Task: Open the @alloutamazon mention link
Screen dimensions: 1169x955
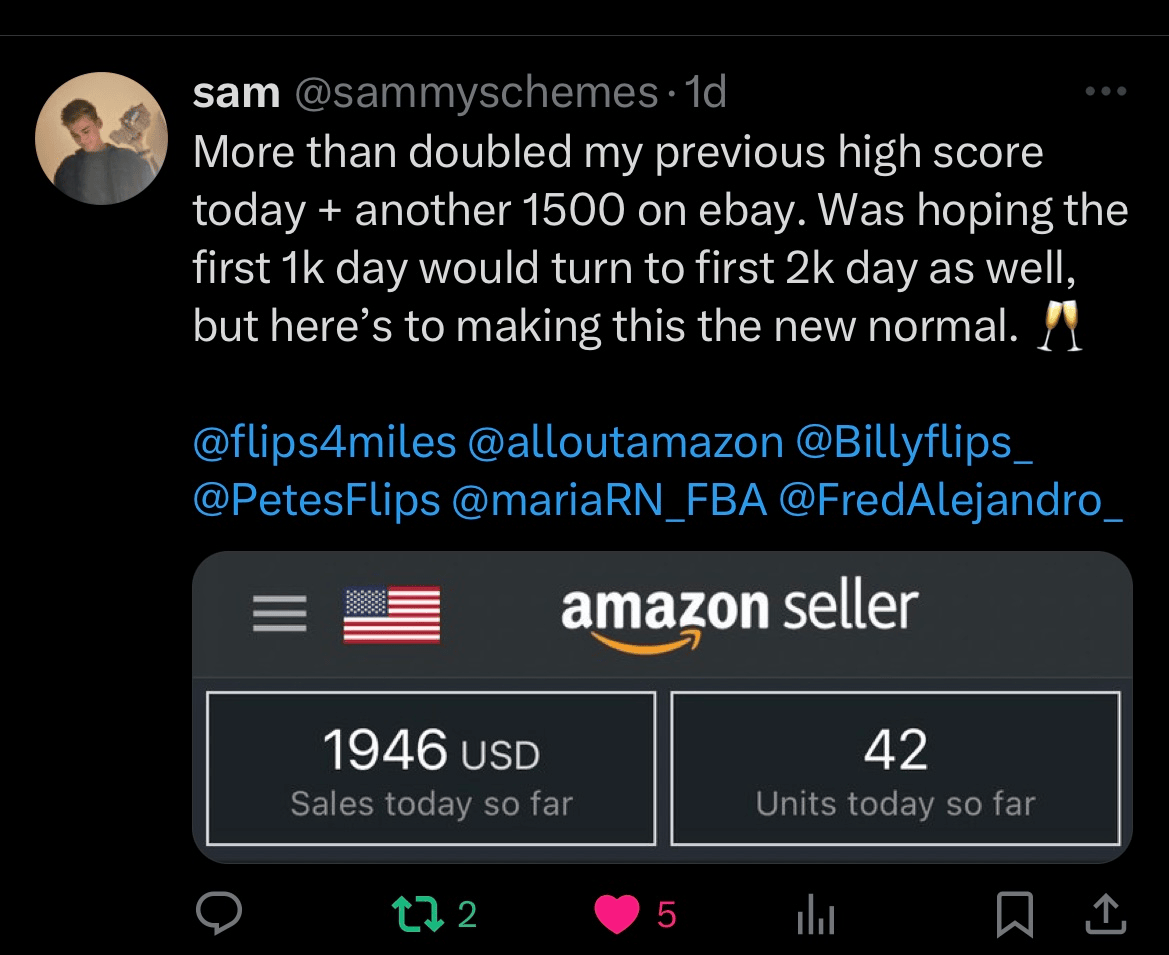Action: [x=625, y=443]
